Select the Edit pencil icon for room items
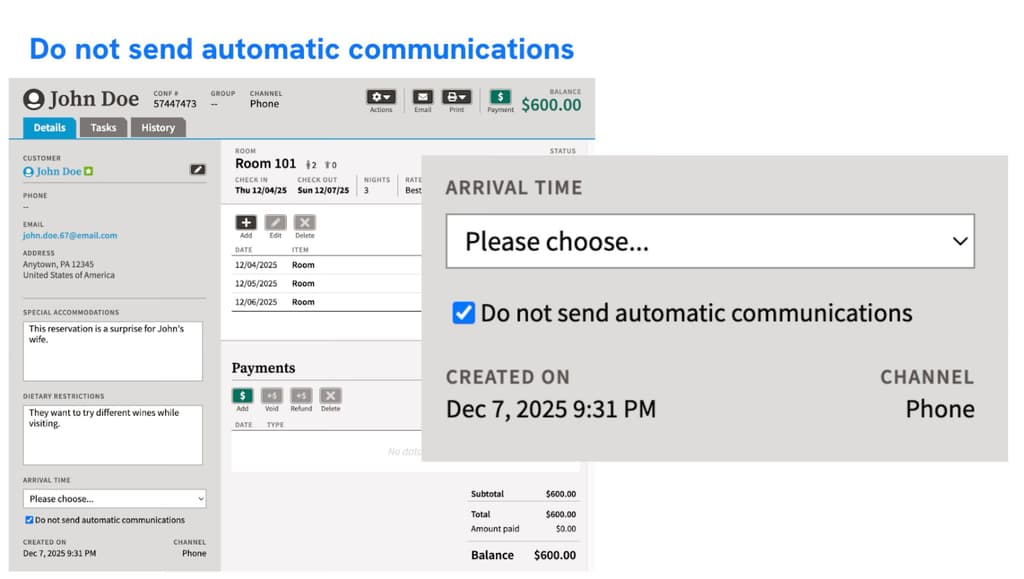The image size is (1024, 579). point(274,222)
